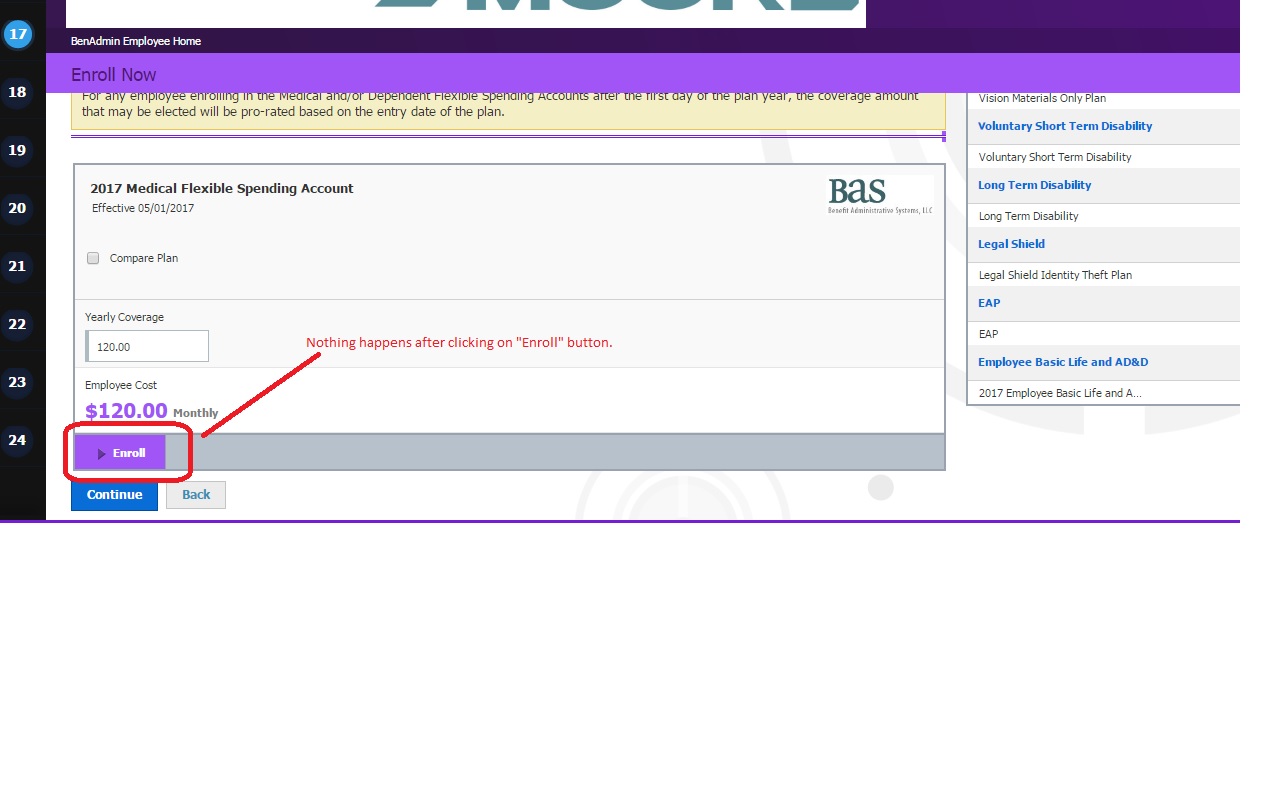Select Long Term Disability plan item
The image size is (1274, 812).
pyautogui.click(x=1028, y=216)
